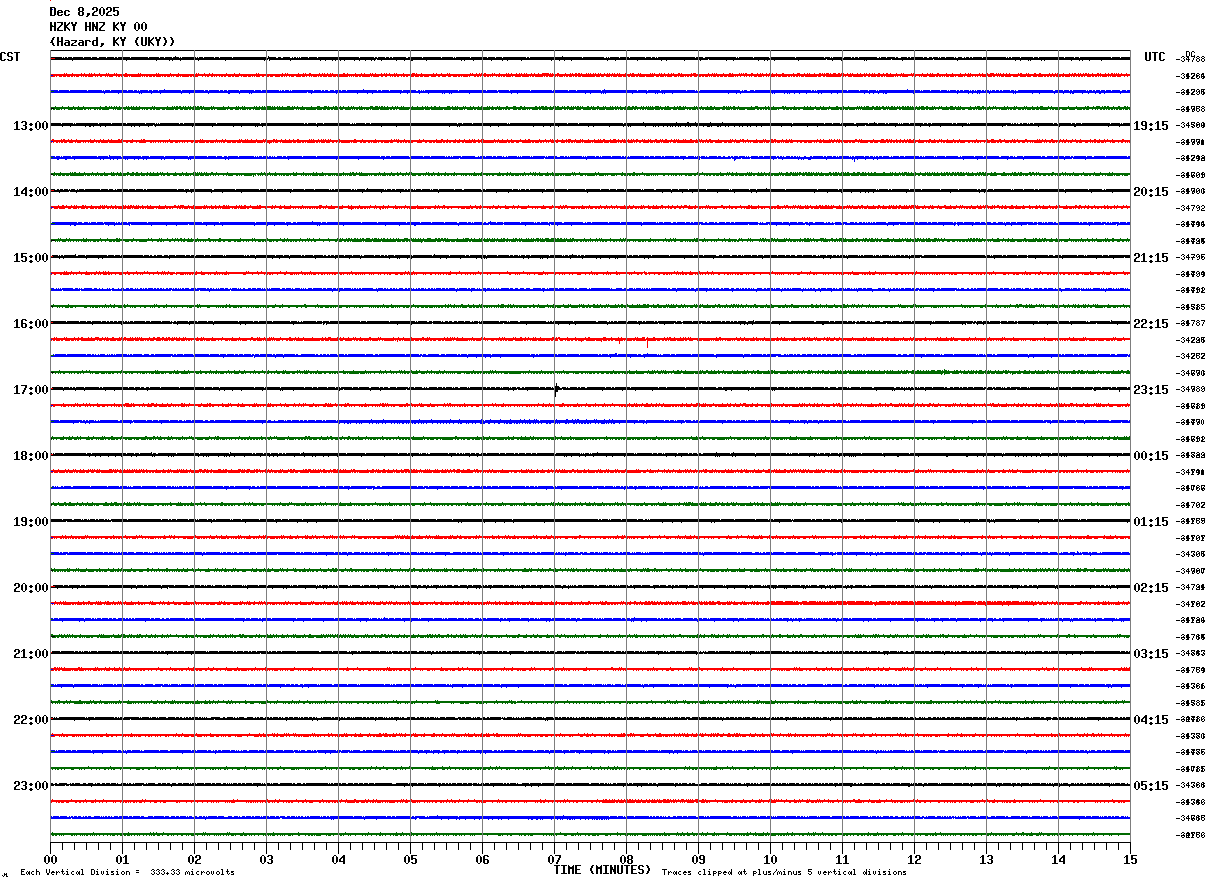Select the 18:00 CST time label

[x=30, y=456]
